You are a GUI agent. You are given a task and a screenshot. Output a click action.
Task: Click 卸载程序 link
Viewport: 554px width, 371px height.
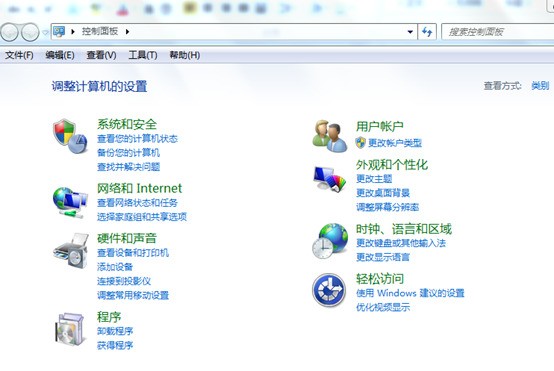(x=115, y=331)
